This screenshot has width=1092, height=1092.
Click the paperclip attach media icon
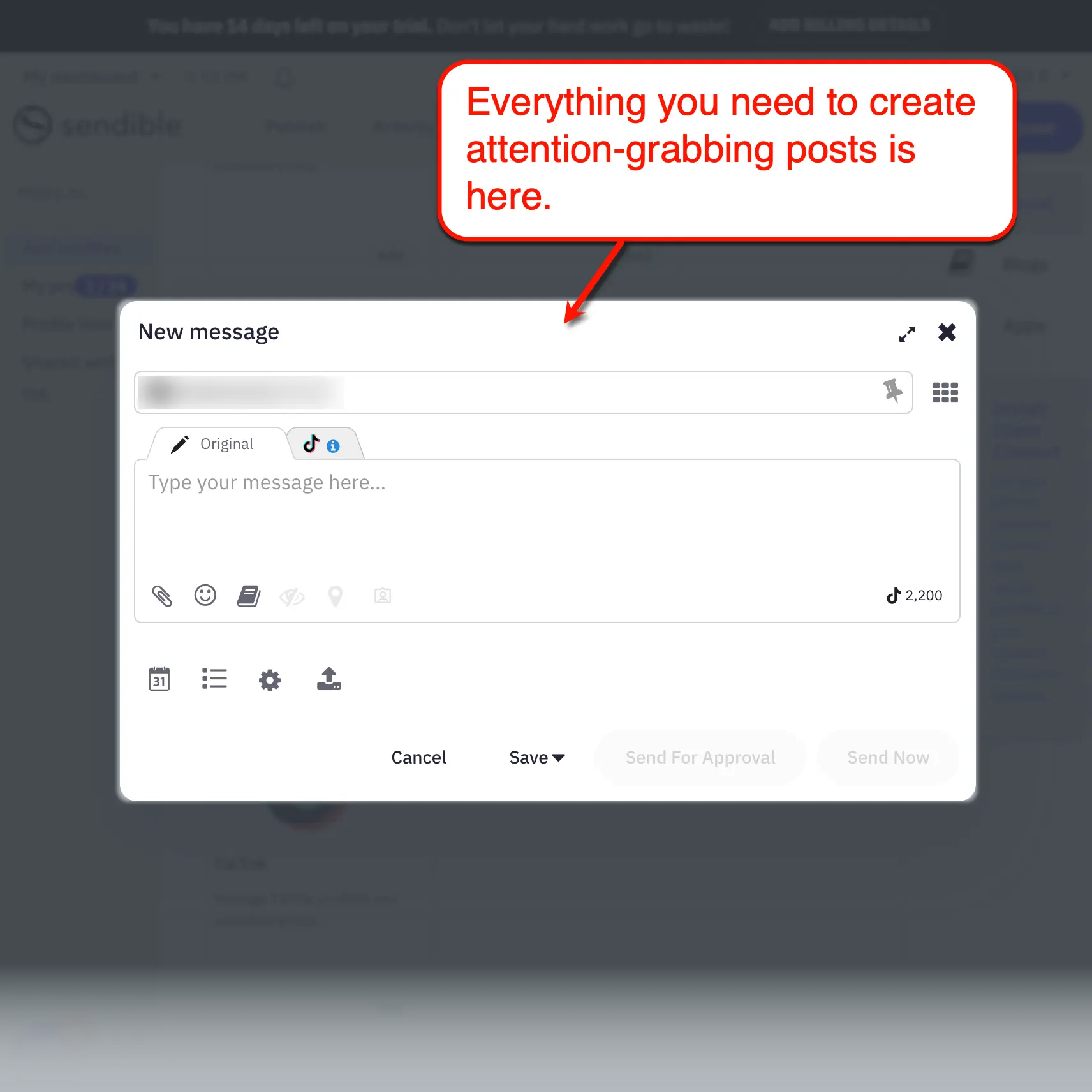162,596
